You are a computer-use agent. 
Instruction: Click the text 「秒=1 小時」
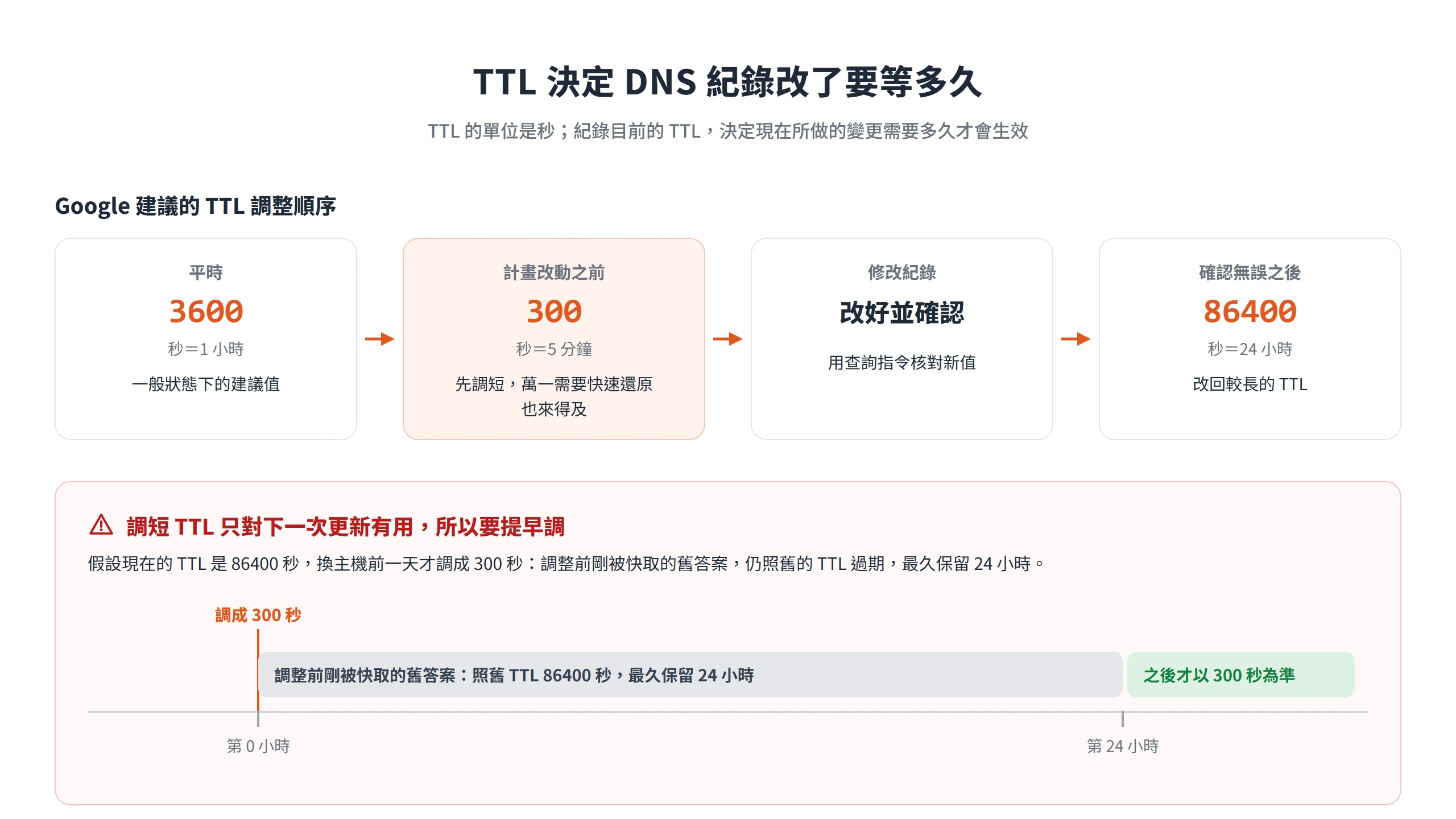click(206, 349)
